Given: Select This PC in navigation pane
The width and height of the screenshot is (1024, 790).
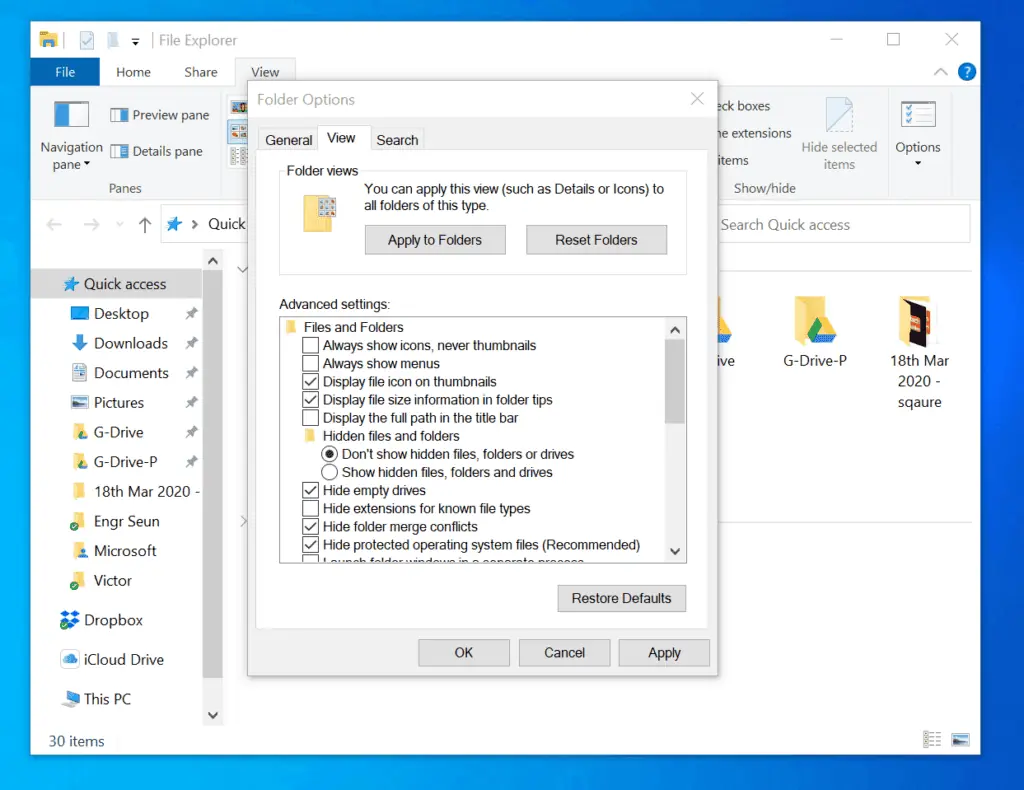Looking at the screenshot, I should pyautogui.click(x=107, y=699).
